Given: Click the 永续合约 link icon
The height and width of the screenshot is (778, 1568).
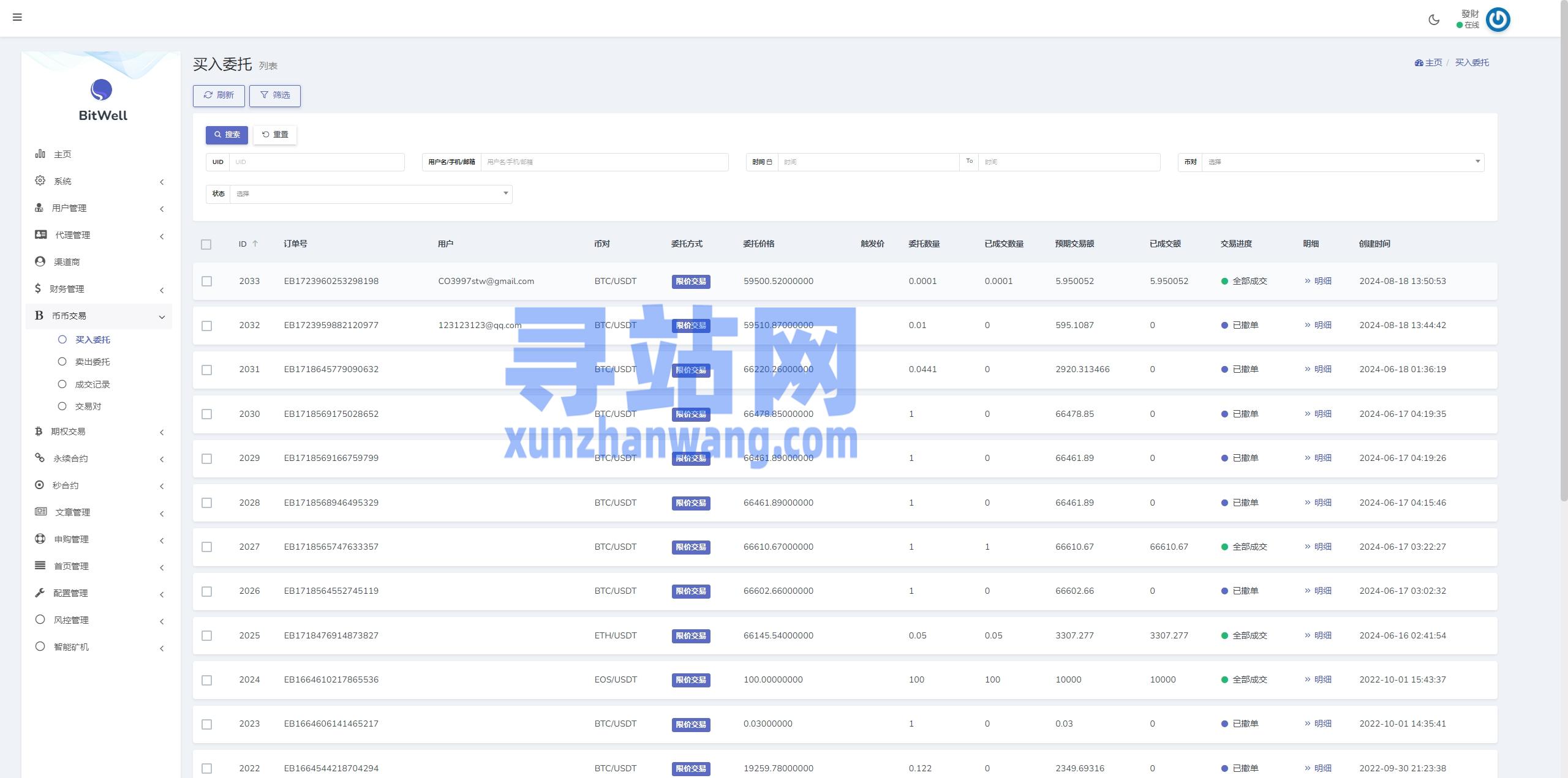Looking at the screenshot, I should [x=40, y=458].
